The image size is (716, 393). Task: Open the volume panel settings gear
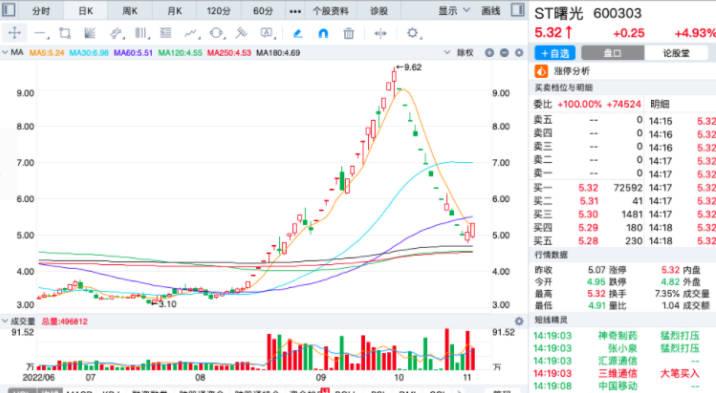point(519,321)
